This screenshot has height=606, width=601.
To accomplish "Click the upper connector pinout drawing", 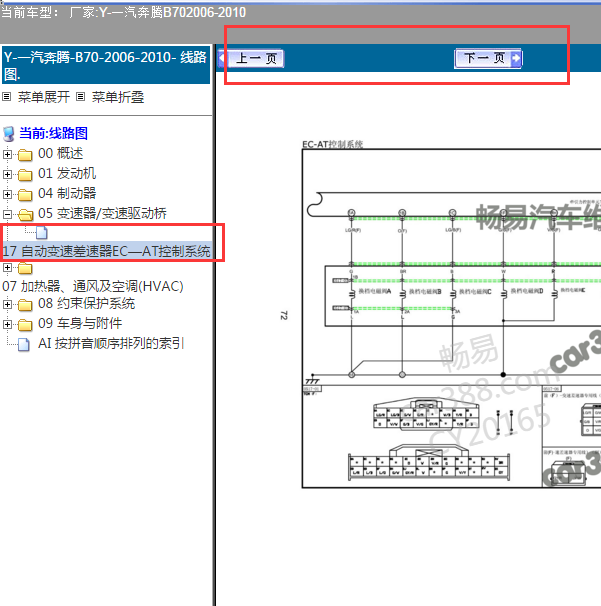I will [x=426, y=413].
